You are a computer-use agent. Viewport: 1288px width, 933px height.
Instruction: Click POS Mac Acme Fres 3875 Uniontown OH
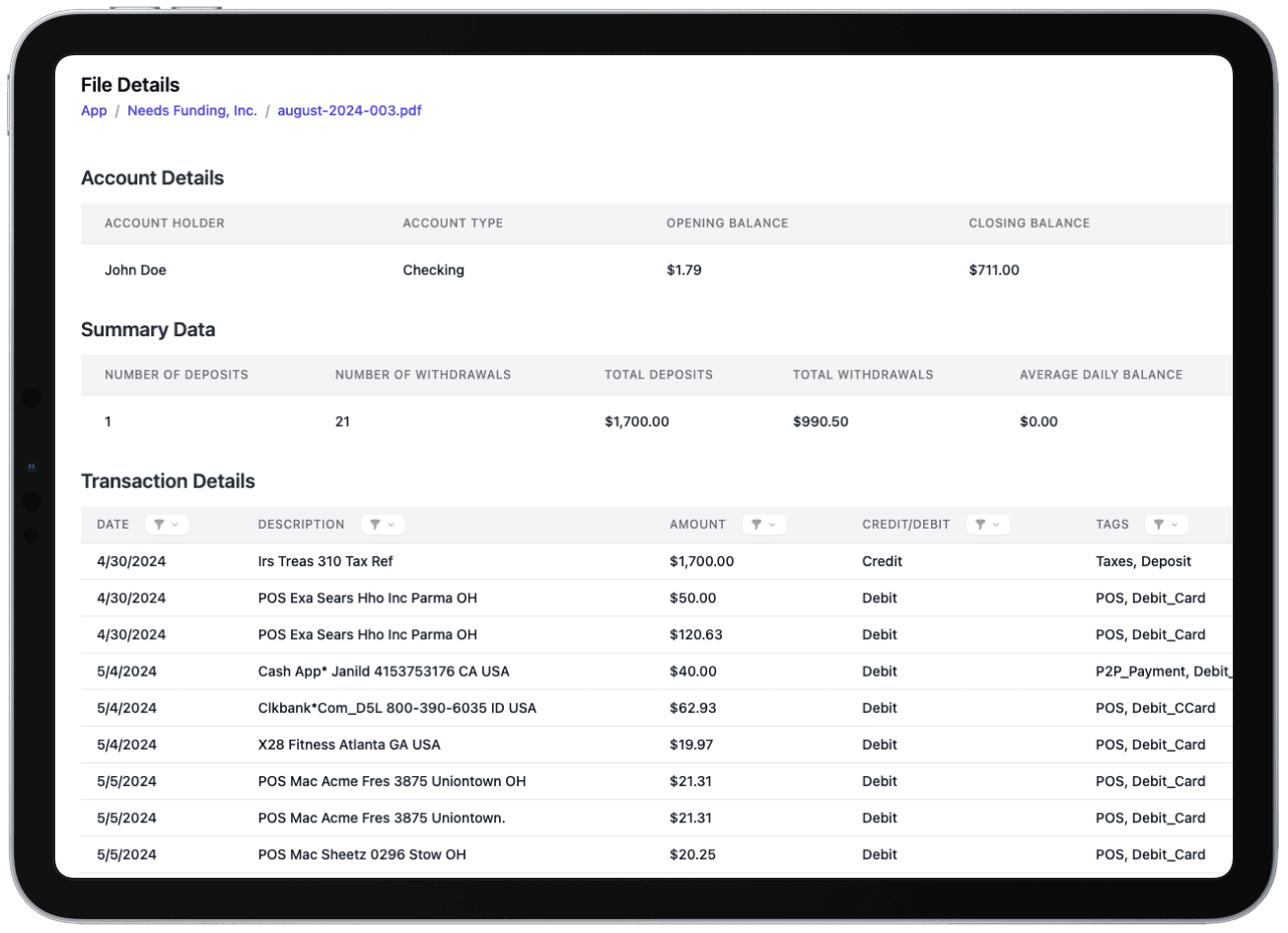pos(392,781)
